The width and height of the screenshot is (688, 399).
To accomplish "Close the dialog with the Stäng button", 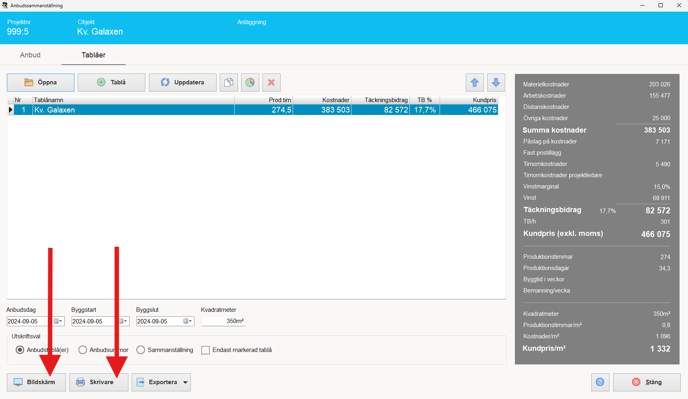I will coord(647,382).
